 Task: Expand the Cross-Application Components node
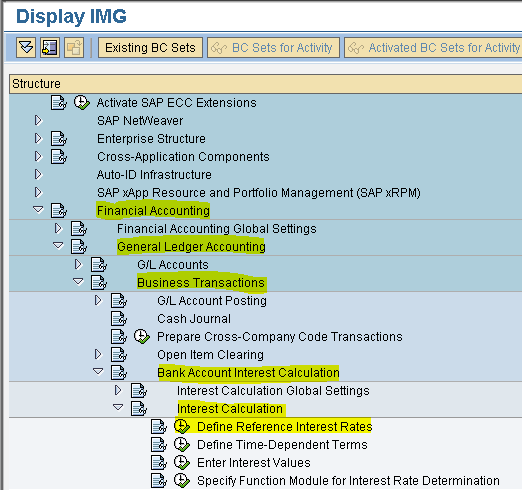38,156
